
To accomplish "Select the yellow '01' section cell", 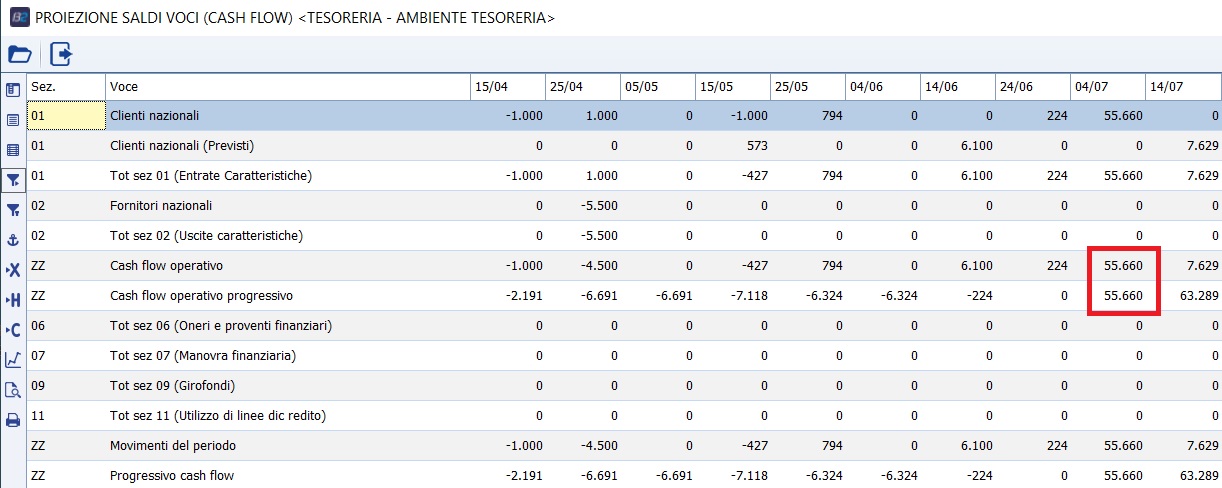I will [66, 116].
